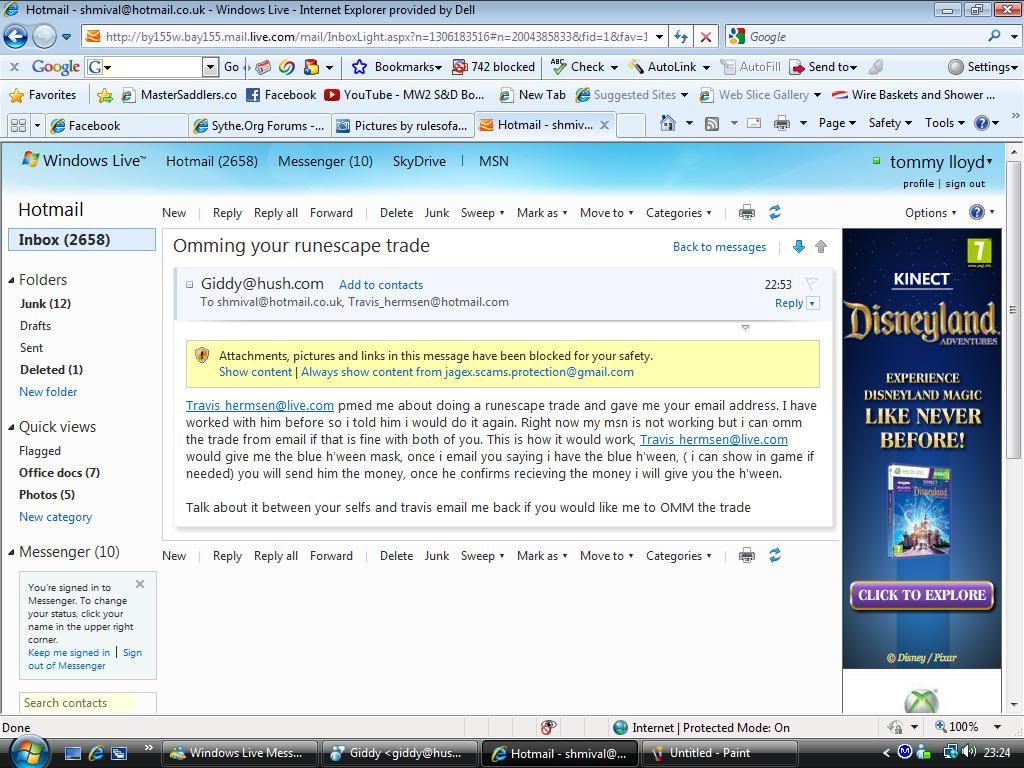1024x768 pixels.
Task: Open SkyDrive in the Windows Live header
Action: pyautogui.click(x=419, y=161)
